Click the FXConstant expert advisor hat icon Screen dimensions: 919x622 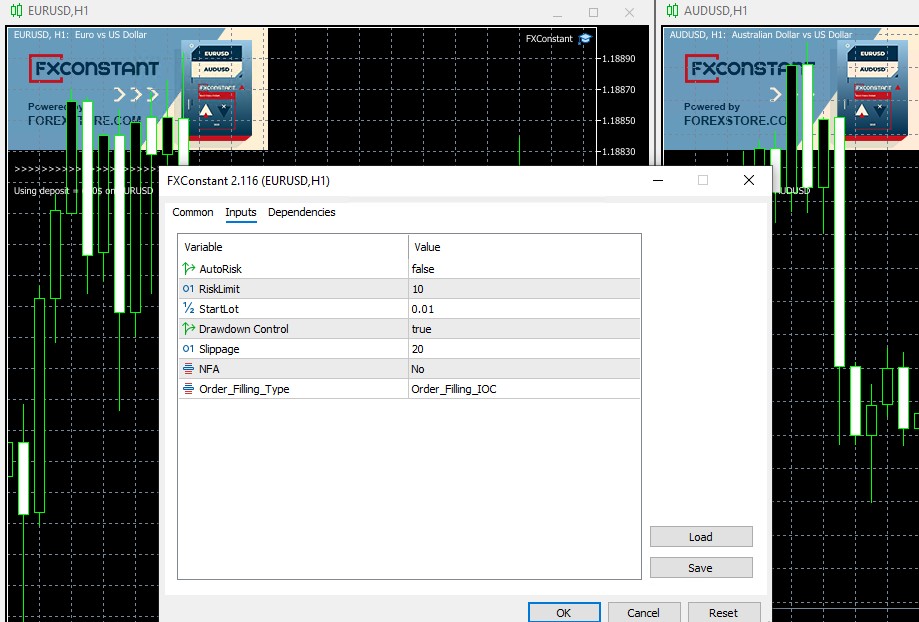coord(585,39)
